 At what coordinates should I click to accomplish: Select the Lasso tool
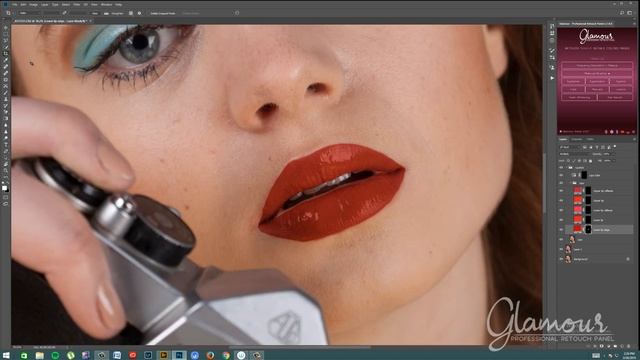coord(6,40)
